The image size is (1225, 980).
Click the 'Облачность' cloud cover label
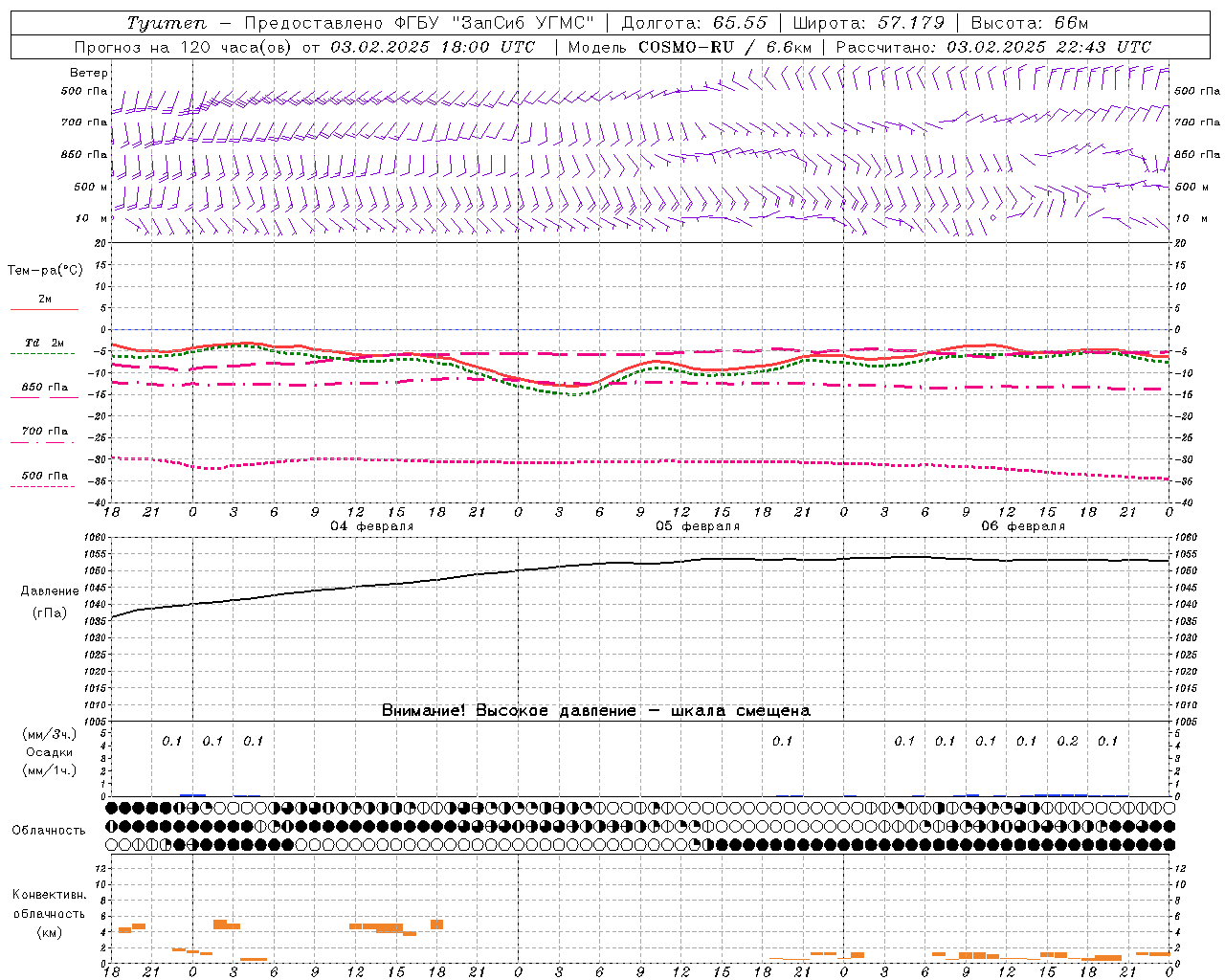49,831
